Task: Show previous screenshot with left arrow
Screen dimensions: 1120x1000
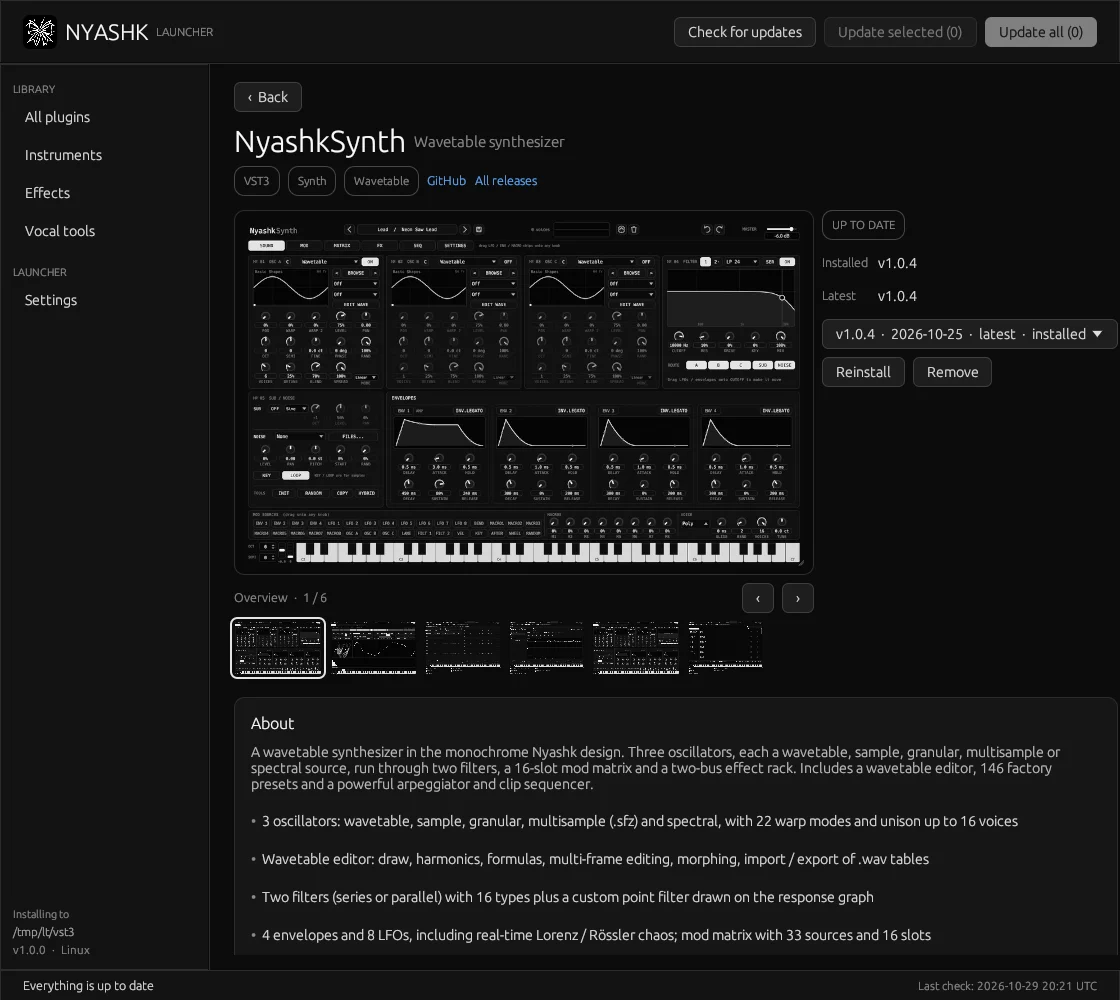Action: 758,599
